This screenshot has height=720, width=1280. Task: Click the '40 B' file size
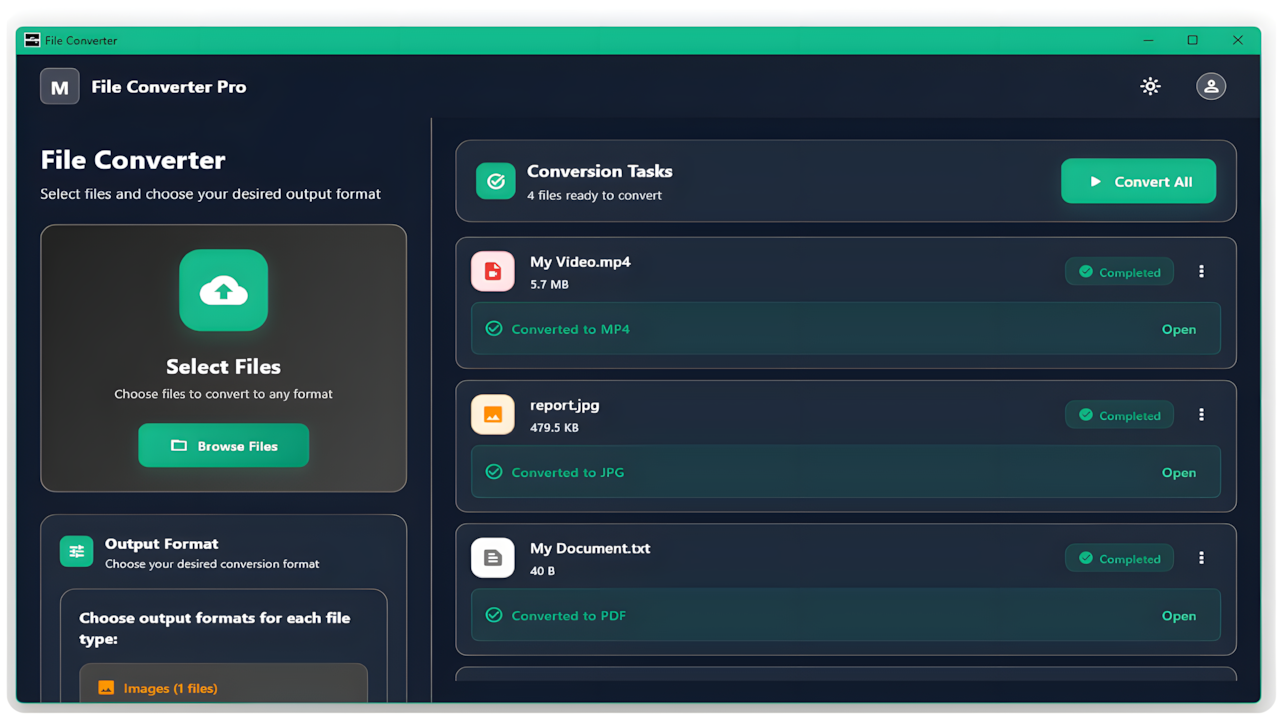pos(542,570)
